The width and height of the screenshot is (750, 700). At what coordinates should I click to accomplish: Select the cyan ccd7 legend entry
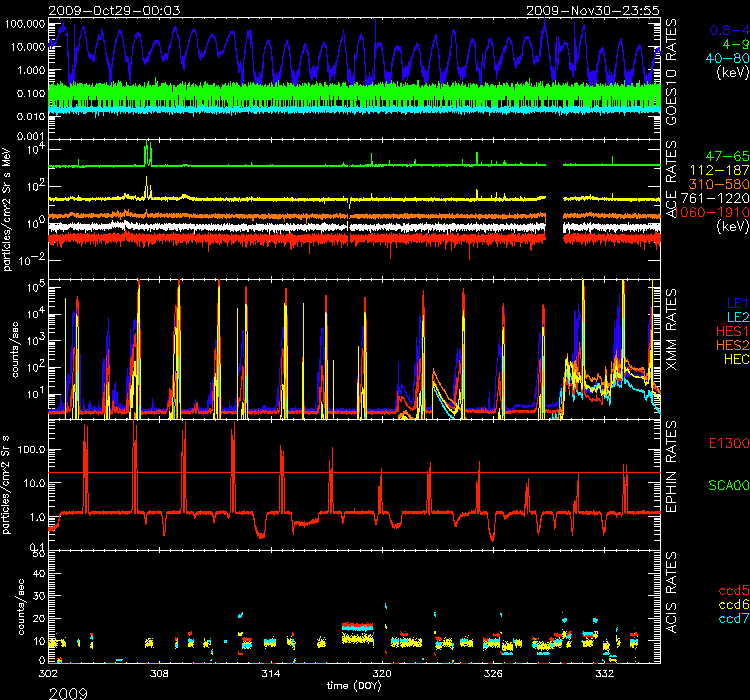pyautogui.click(x=726, y=618)
